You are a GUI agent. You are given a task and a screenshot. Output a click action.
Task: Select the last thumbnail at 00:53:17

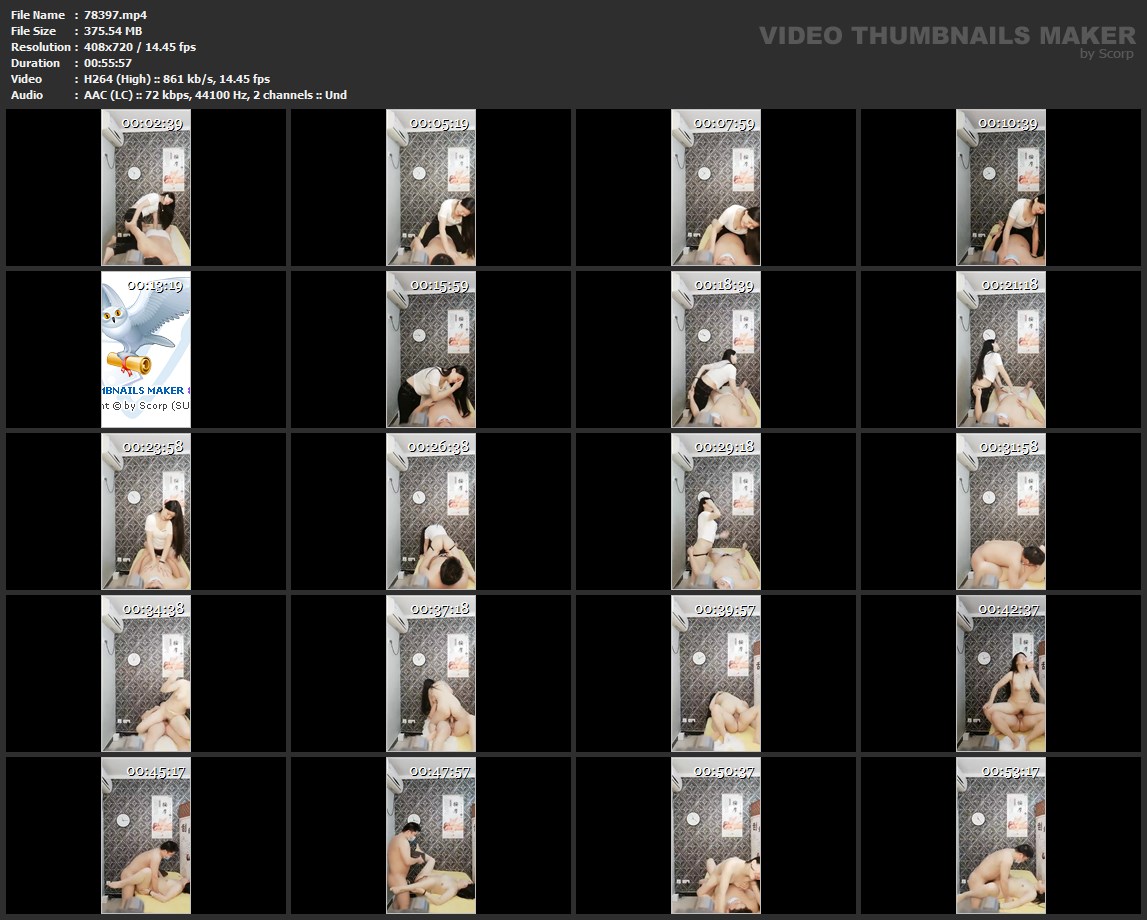[1001, 835]
